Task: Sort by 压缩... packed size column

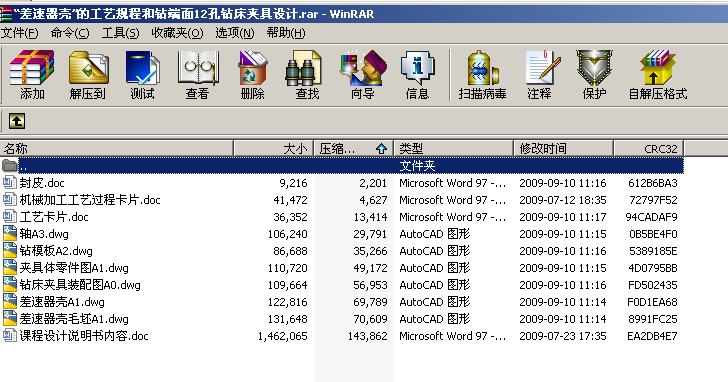Action: [x=354, y=149]
